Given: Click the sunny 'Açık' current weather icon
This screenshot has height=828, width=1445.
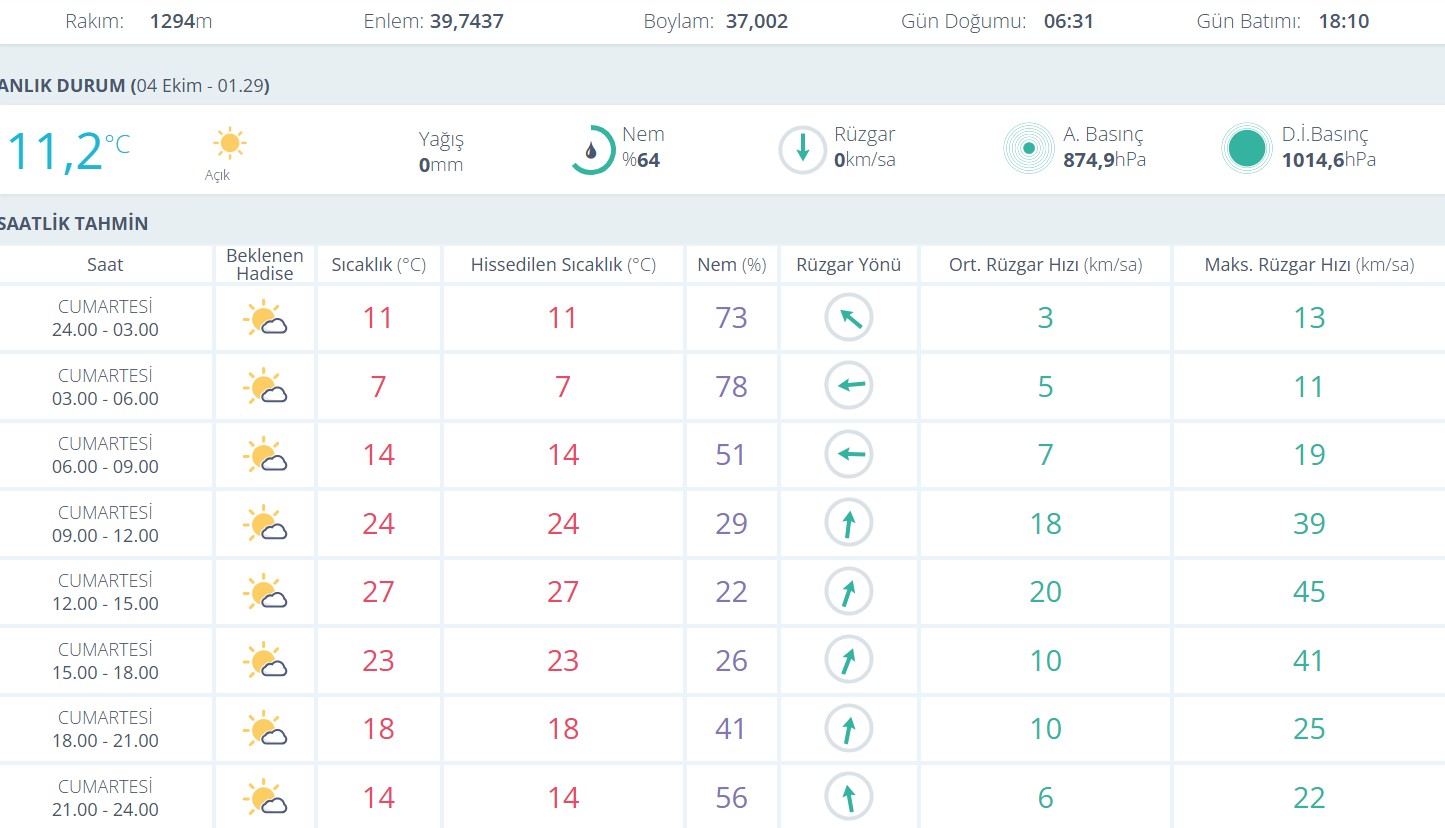Looking at the screenshot, I should click(x=229, y=144).
